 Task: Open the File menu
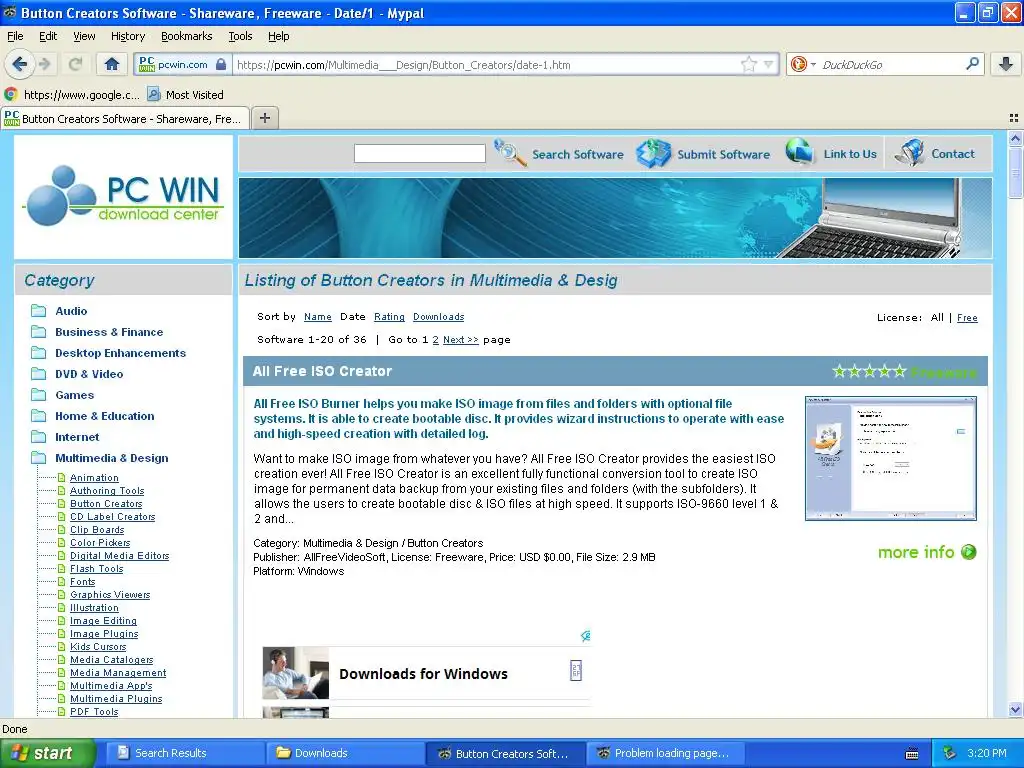tap(15, 36)
